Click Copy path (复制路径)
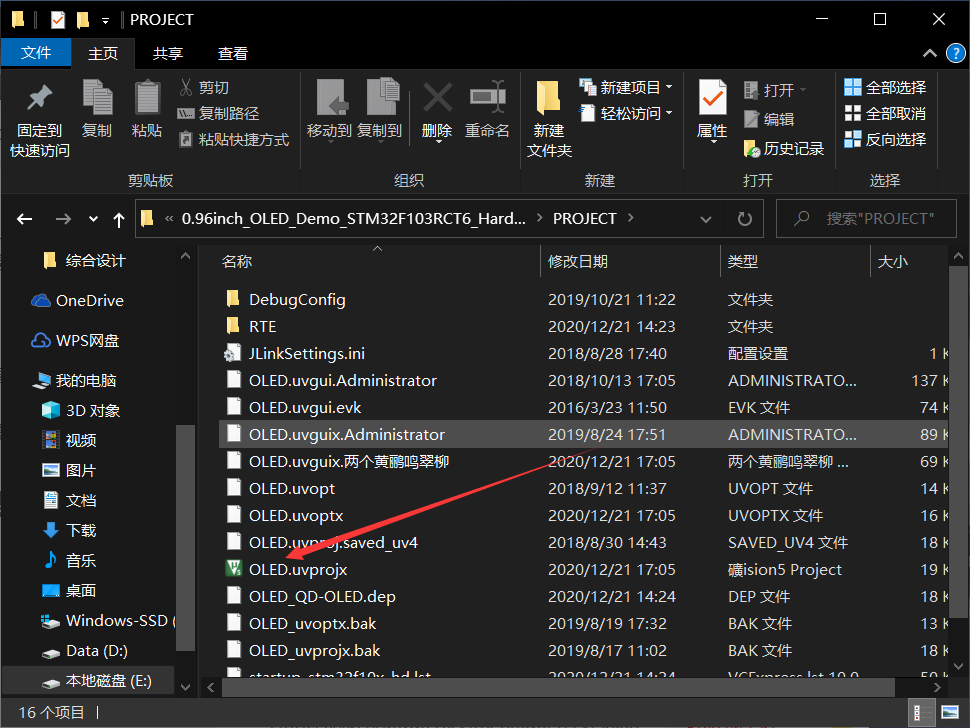Viewport: 970px width, 728px height. point(218,113)
